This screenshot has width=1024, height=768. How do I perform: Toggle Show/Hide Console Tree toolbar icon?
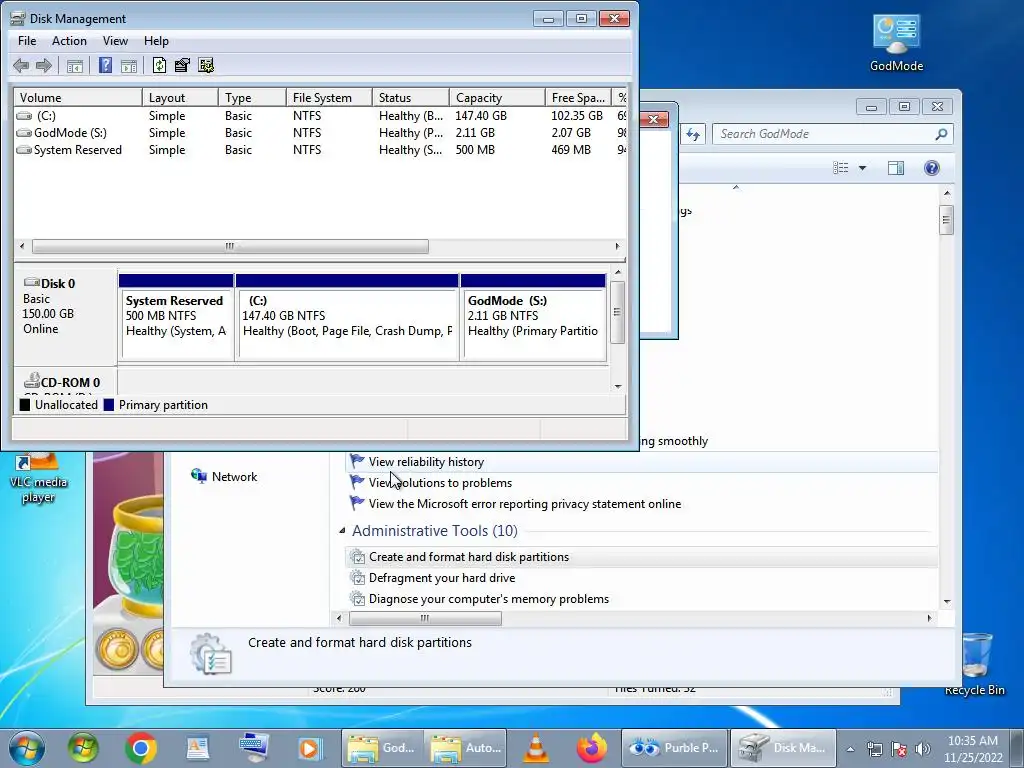pos(75,65)
